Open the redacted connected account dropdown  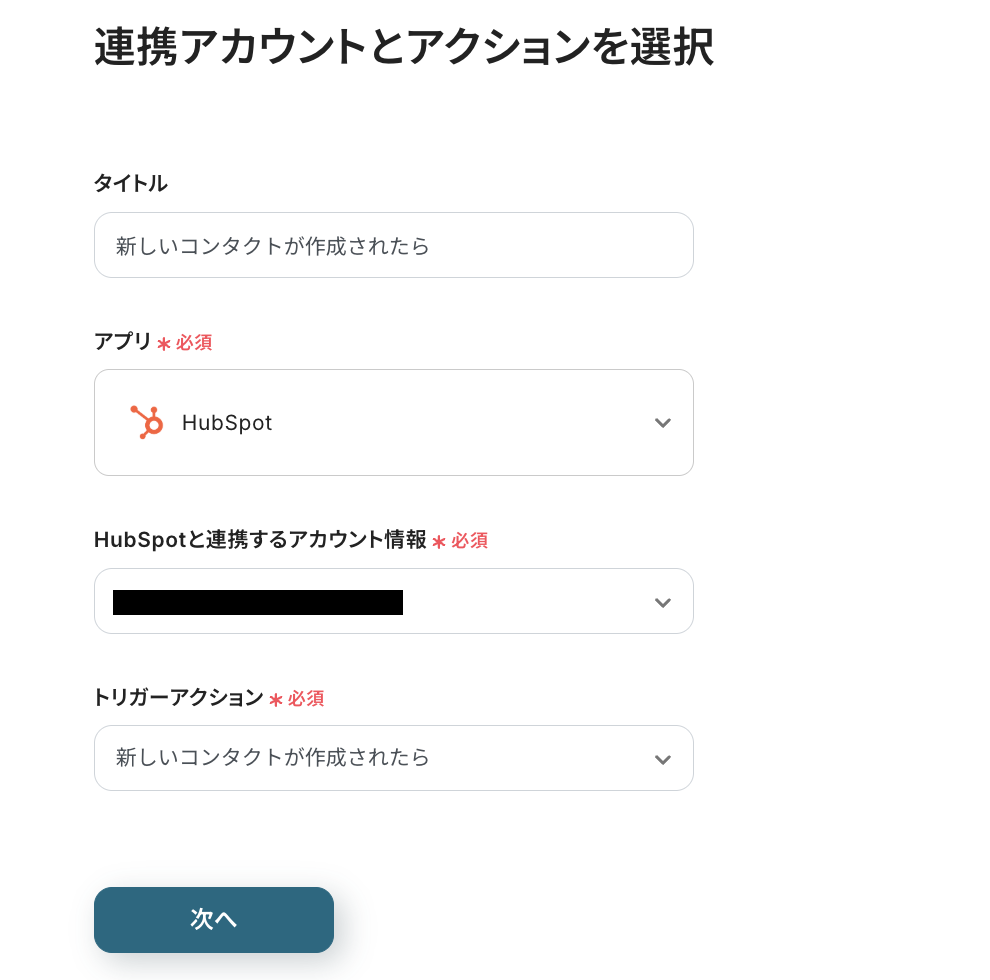point(393,601)
